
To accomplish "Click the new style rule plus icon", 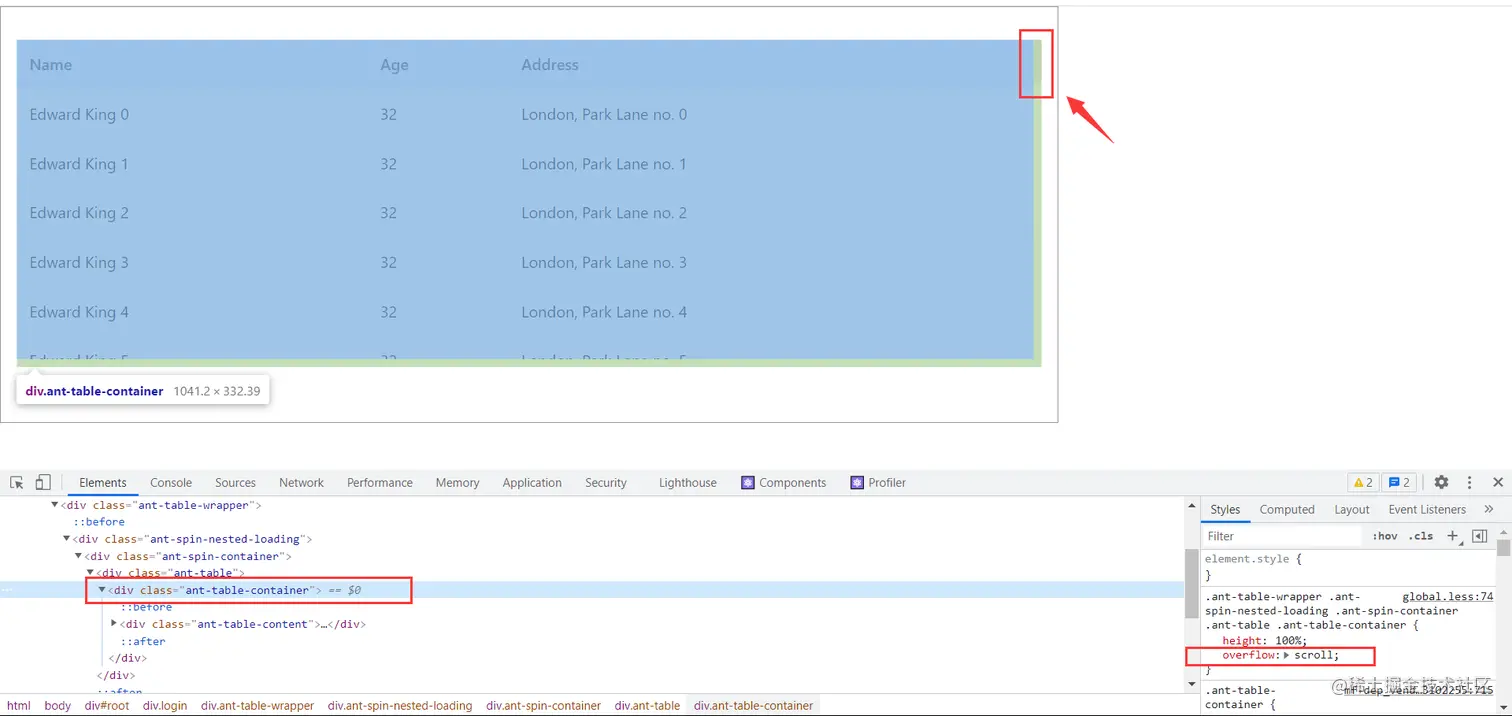I will [x=1453, y=536].
